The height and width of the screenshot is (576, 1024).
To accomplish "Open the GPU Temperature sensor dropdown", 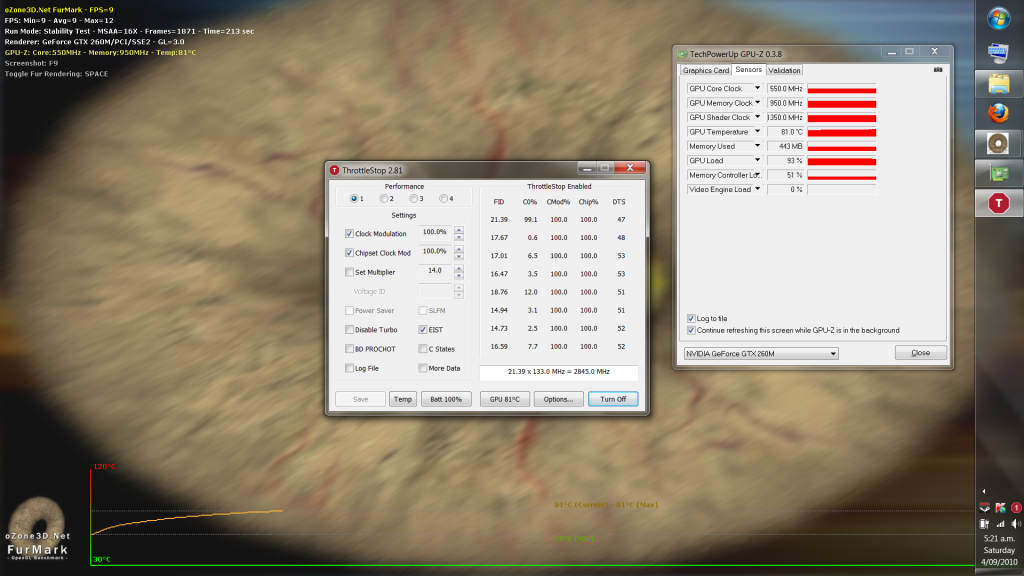I will pos(758,131).
